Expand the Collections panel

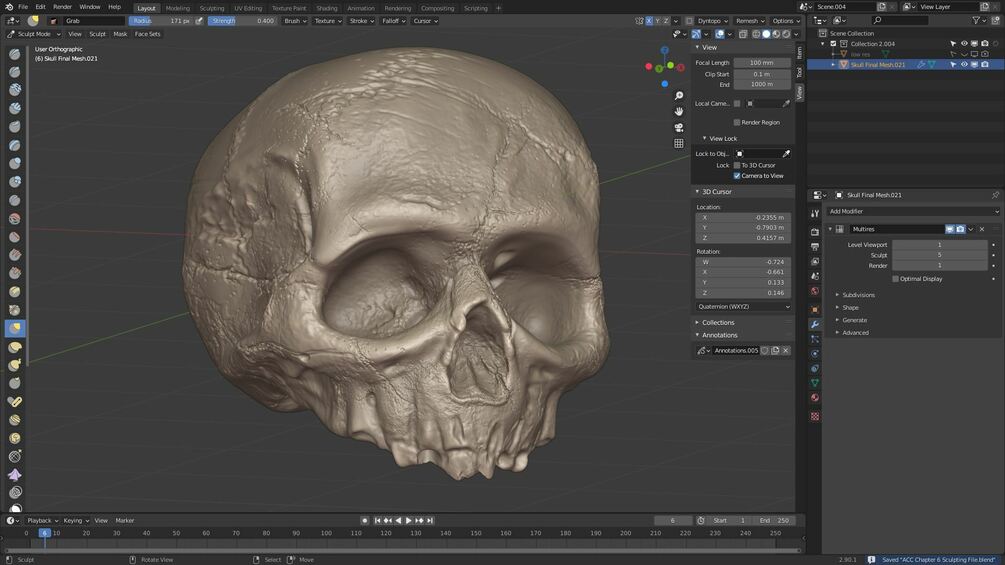[x=717, y=322]
